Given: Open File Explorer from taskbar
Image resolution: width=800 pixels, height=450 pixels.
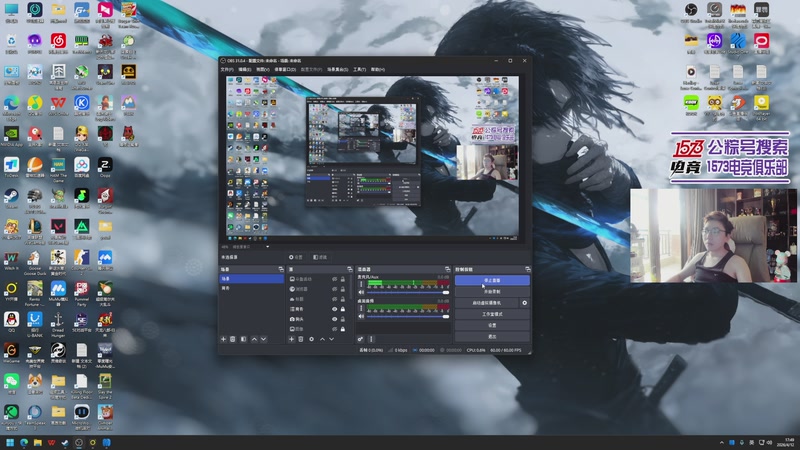Looking at the screenshot, I should pyautogui.click(x=38, y=442).
